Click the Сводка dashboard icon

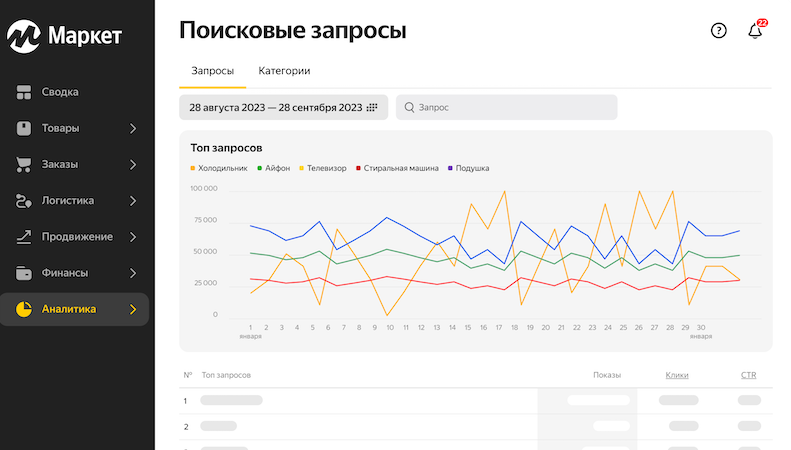click(25, 92)
